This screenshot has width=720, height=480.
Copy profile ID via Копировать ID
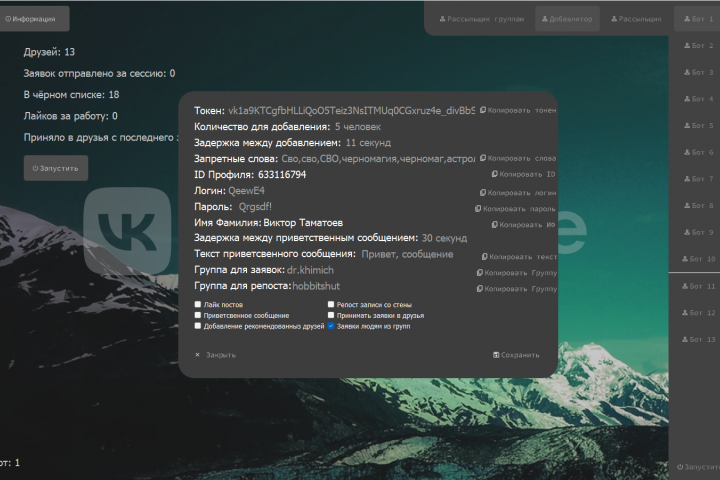tap(523, 174)
